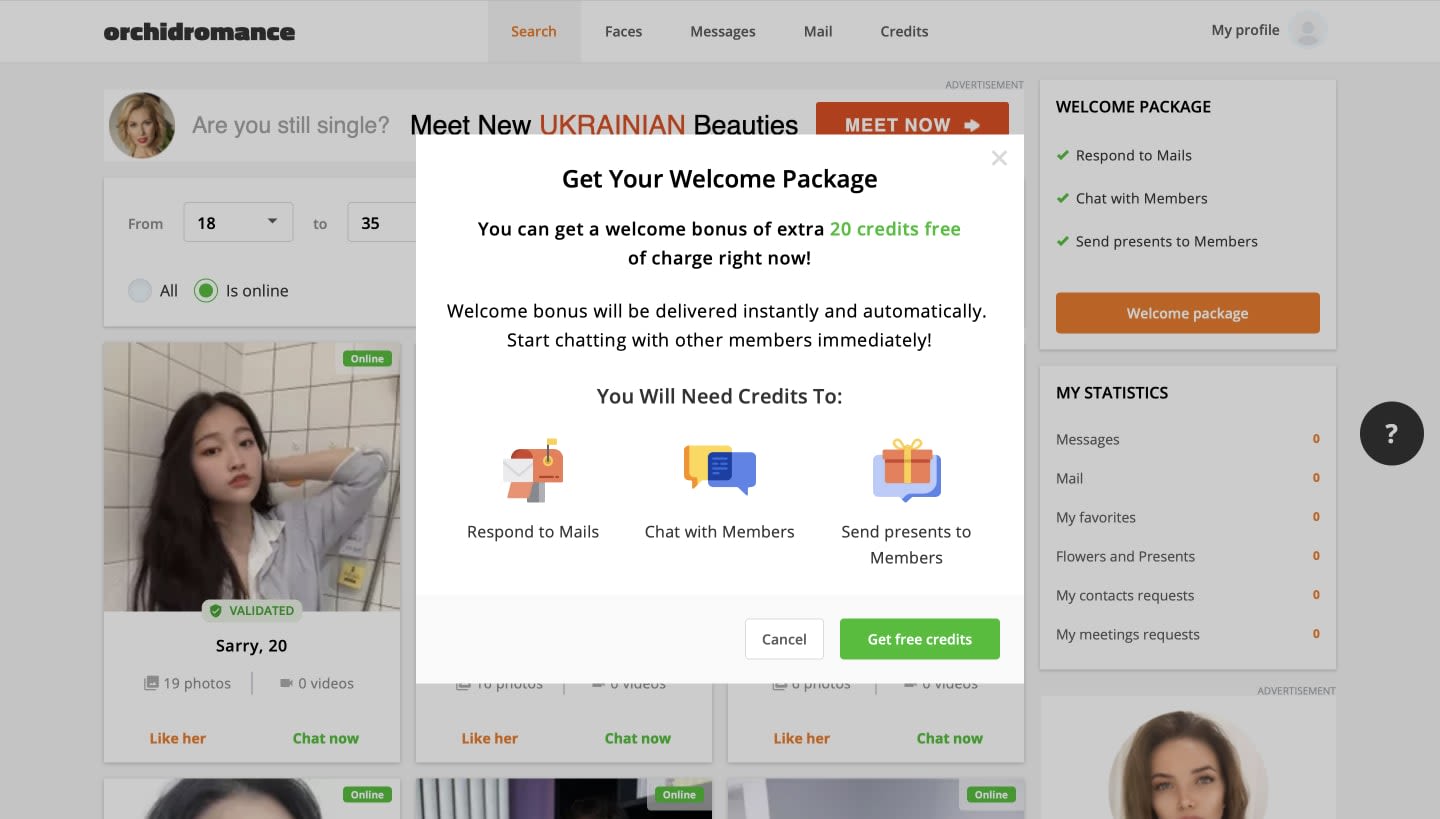Click the Send presents gift box icon
This screenshot has height=819, width=1440.
tap(907, 470)
